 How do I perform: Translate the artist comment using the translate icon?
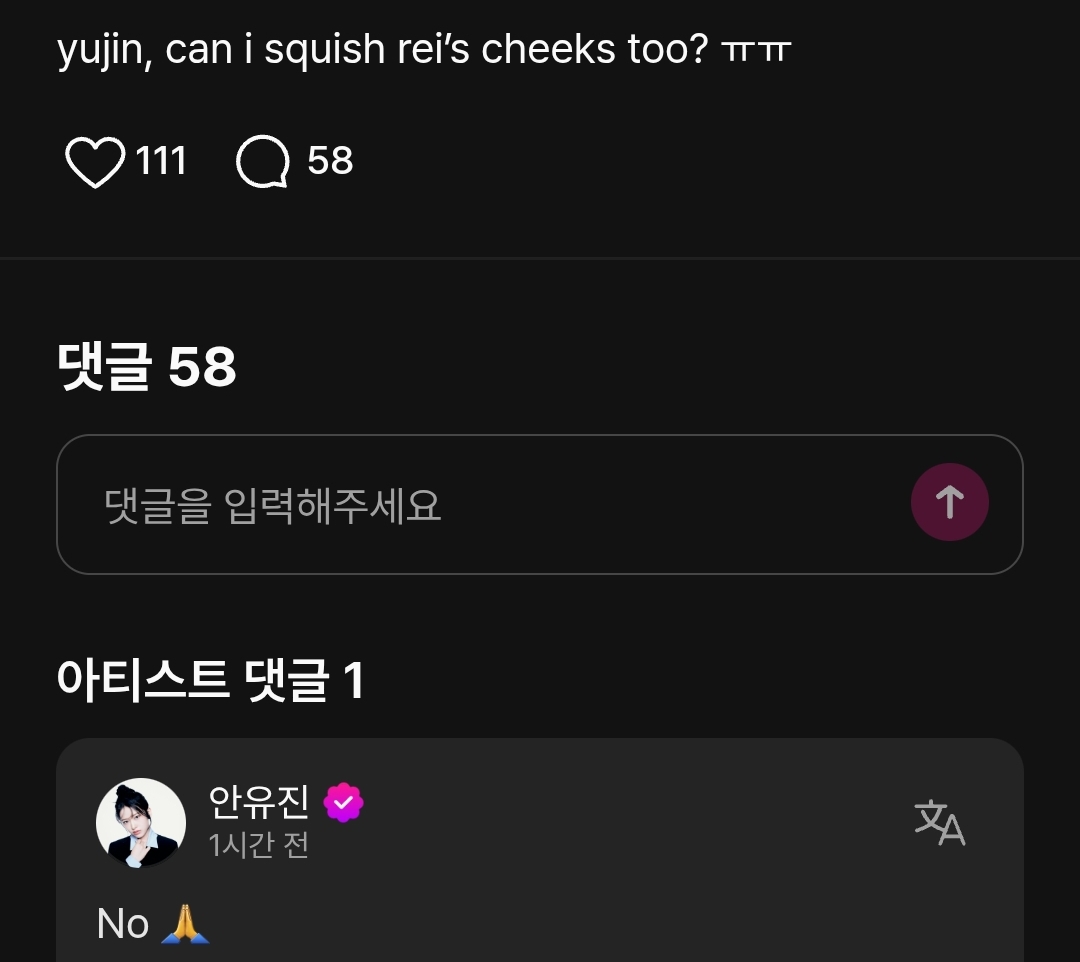939,822
